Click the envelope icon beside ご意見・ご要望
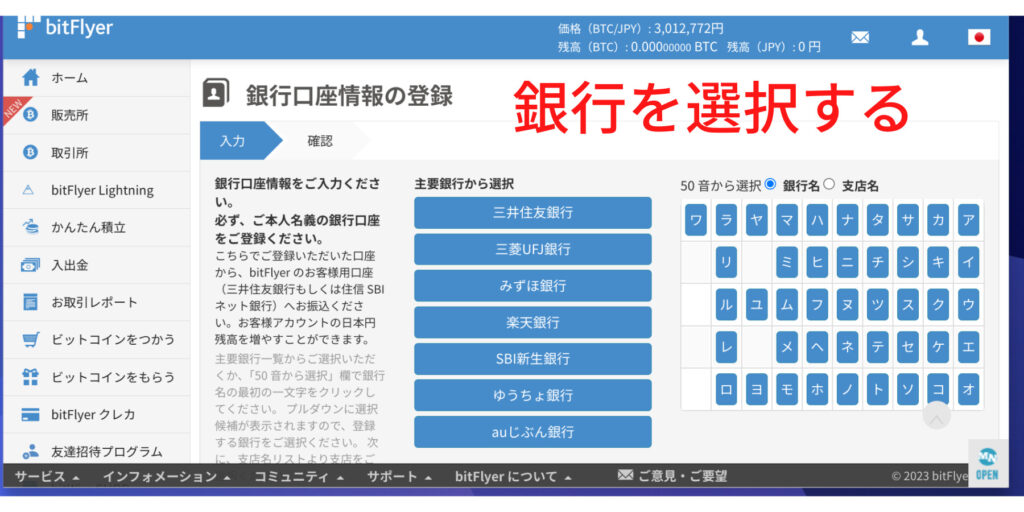Screen dimensions: 1024x512 626,475
